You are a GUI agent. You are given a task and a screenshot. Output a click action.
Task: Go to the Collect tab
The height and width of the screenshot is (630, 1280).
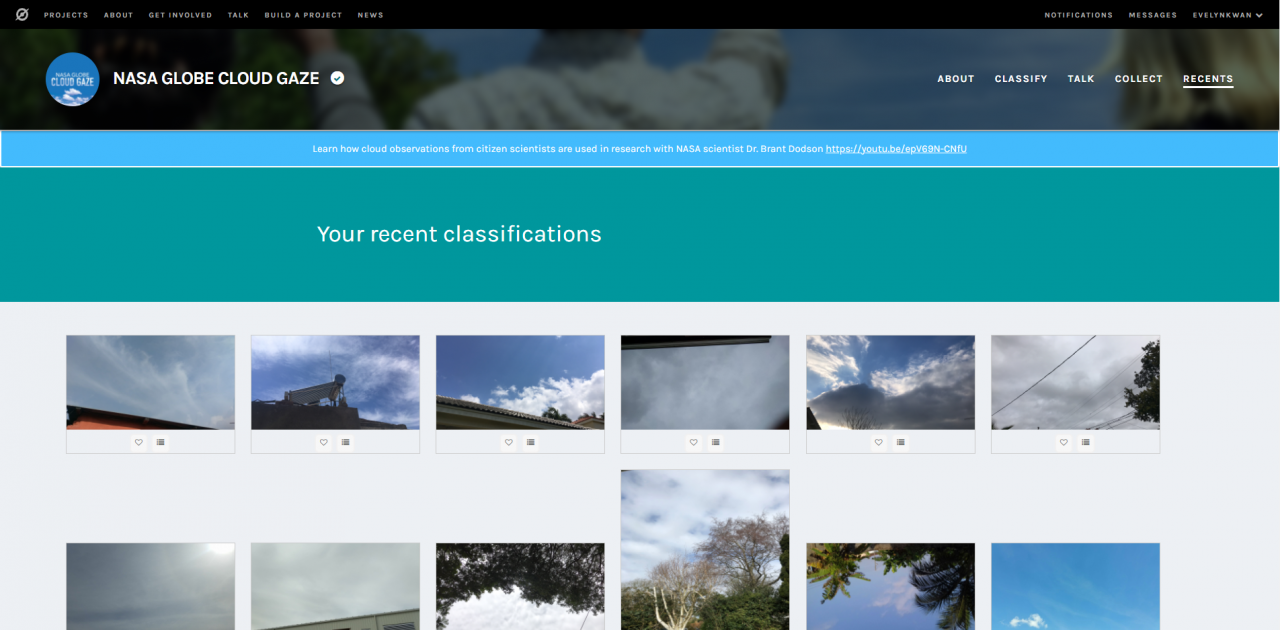click(1139, 79)
